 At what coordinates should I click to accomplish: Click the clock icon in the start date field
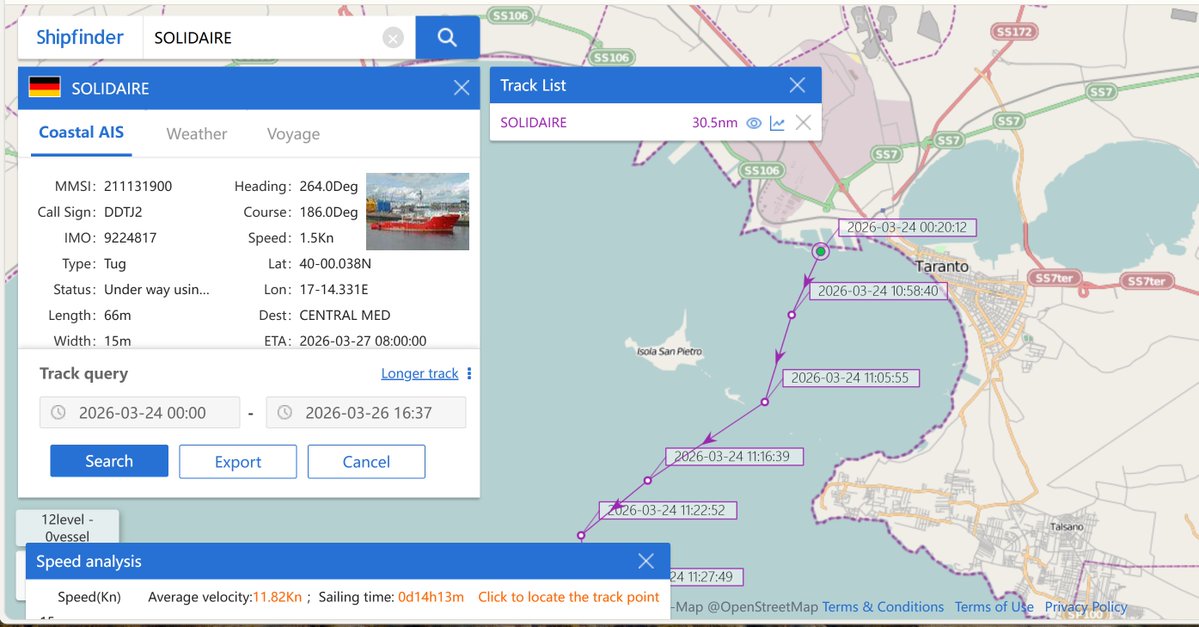tap(58, 412)
